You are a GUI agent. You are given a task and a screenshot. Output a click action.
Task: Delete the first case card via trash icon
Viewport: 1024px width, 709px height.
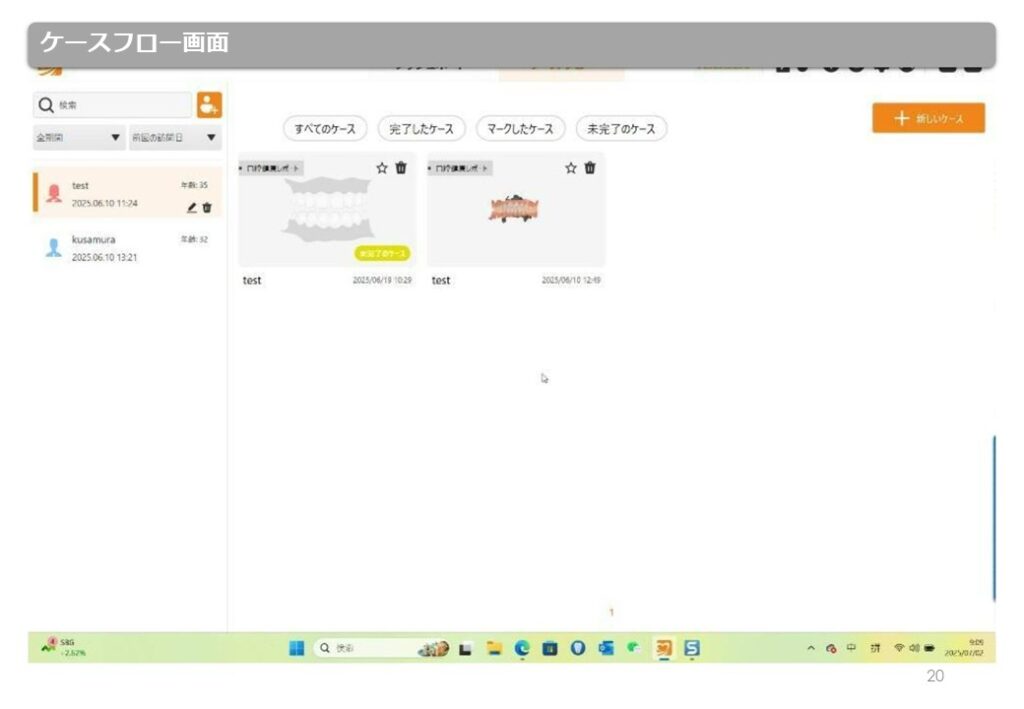tap(401, 168)
